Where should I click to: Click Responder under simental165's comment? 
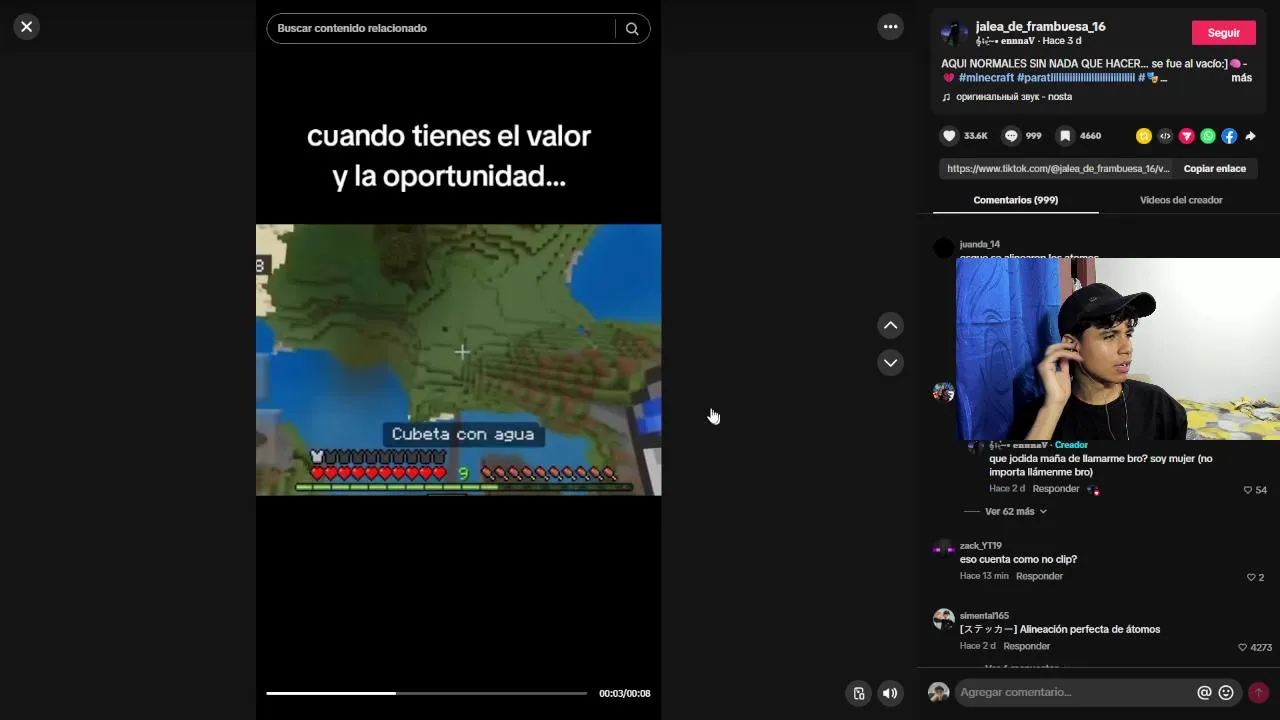pyautogui.click(x=1026, y=646)
